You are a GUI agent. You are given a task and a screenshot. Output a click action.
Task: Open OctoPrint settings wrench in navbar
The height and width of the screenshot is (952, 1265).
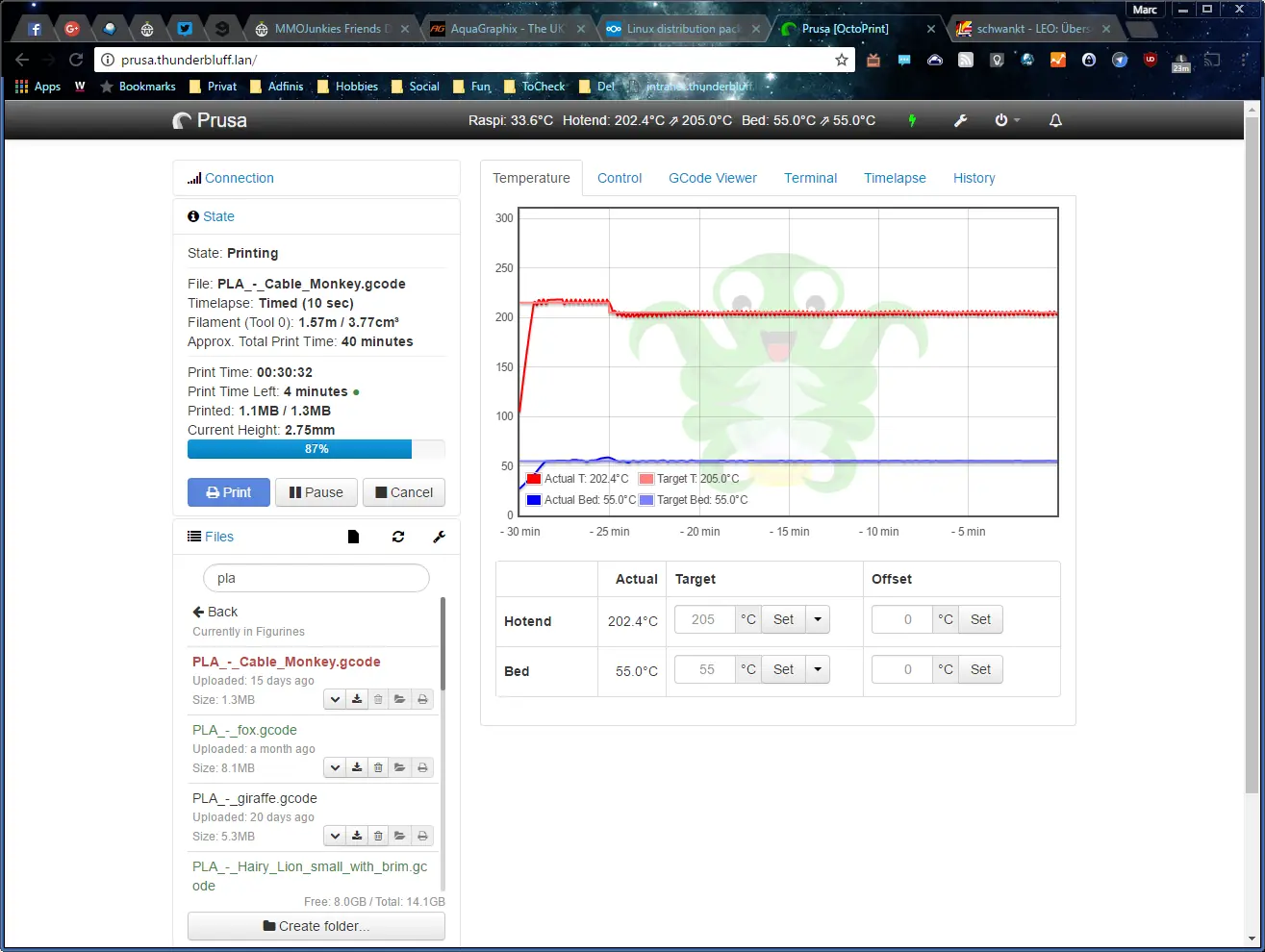tap(960, 120)
